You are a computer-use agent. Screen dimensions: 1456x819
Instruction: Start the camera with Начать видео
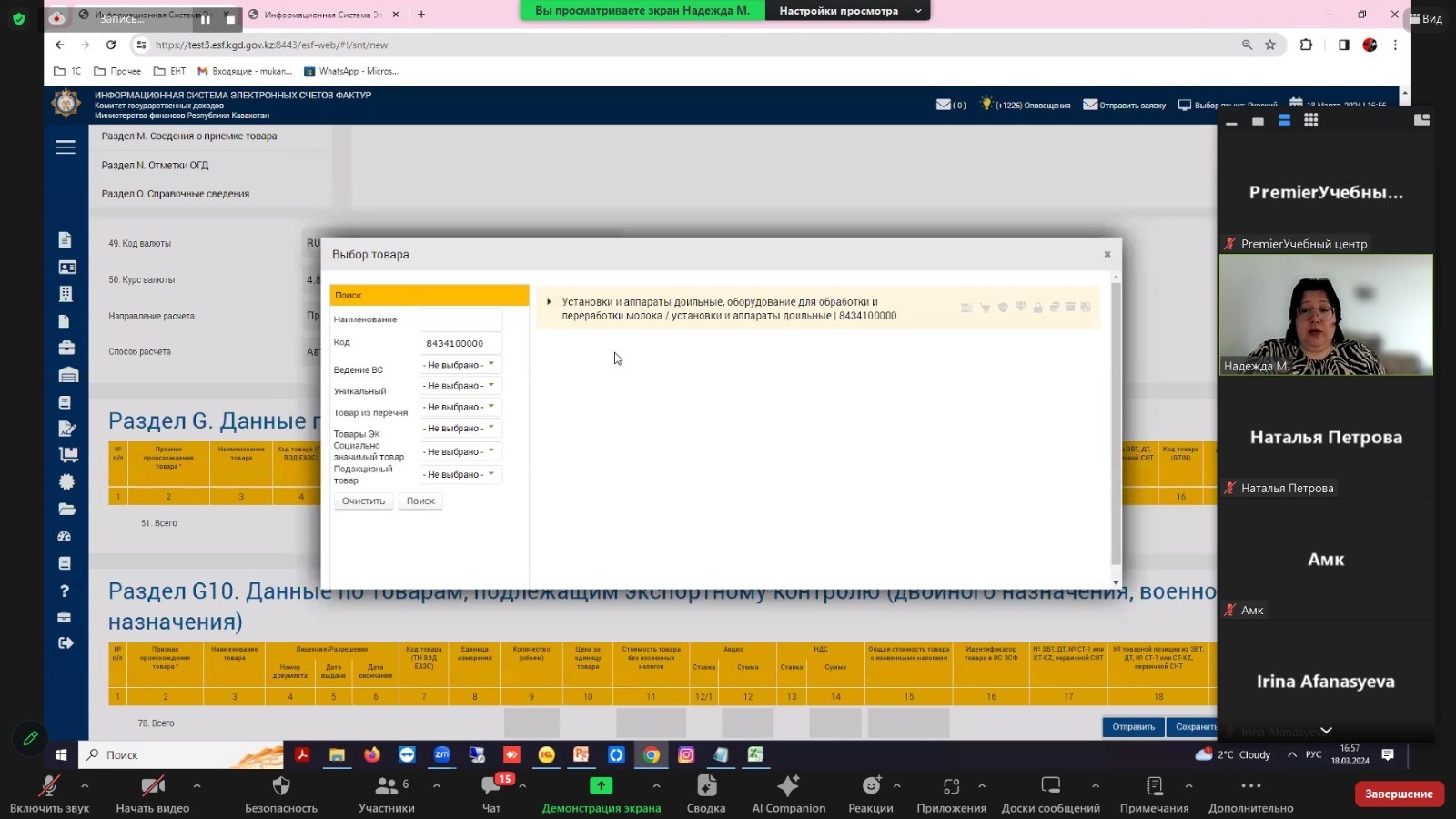(x=152, y=794)
